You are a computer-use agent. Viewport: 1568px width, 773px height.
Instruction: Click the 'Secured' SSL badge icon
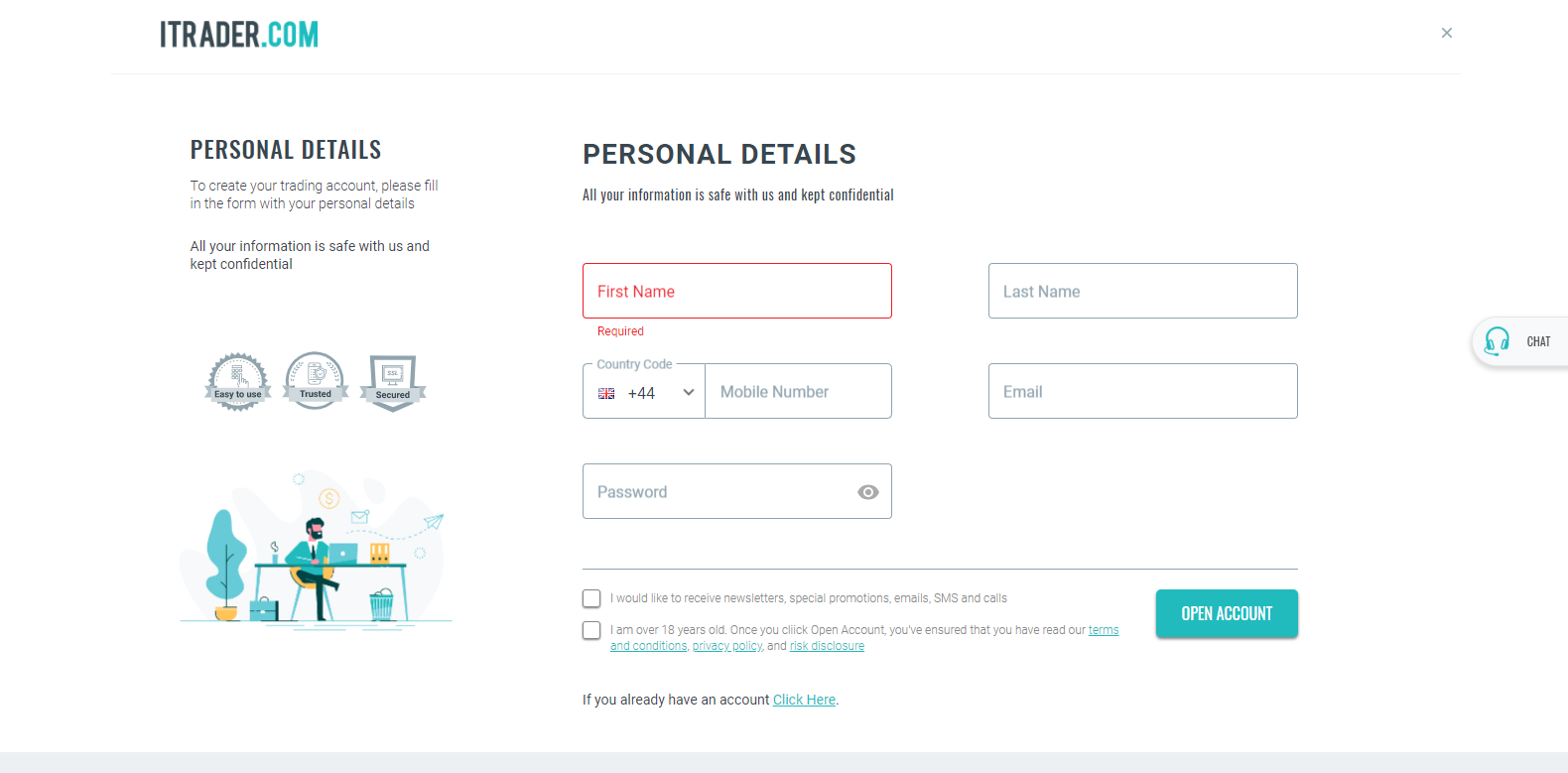pyautogui.click(x=392, y=380)
